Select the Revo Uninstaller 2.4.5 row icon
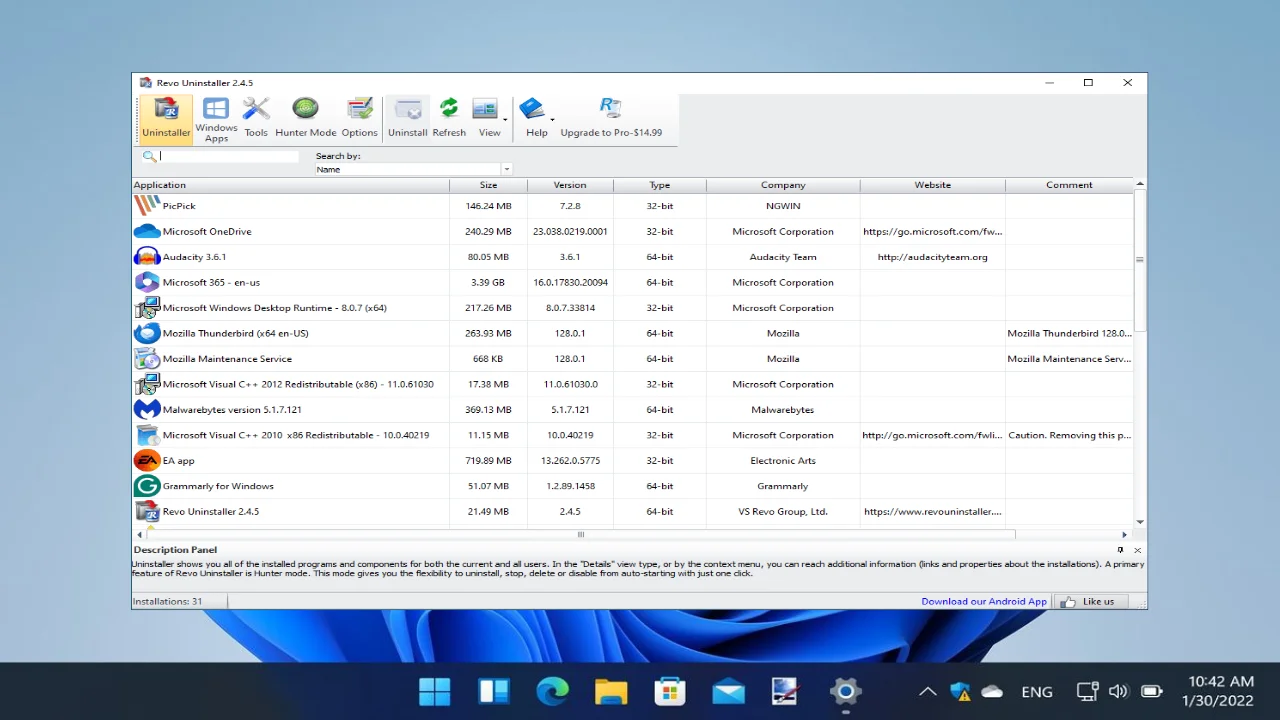1280x720 pixels. [x=147, y=511]
